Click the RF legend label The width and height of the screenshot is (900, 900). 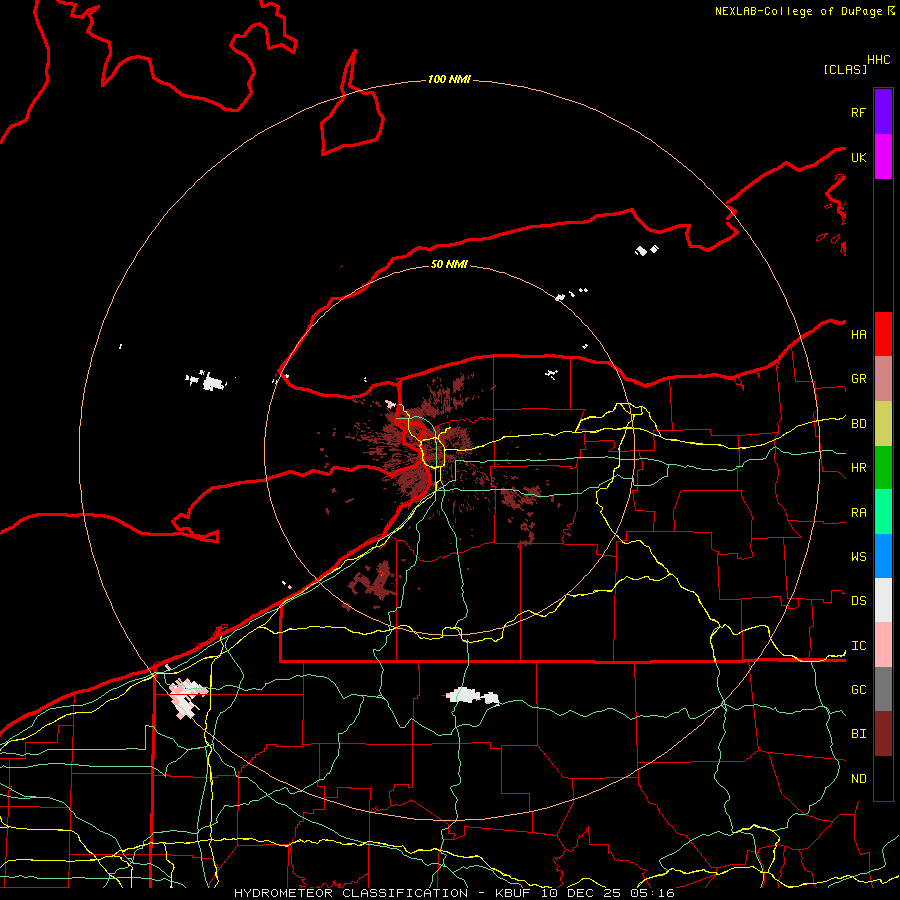tap(858, 112)
